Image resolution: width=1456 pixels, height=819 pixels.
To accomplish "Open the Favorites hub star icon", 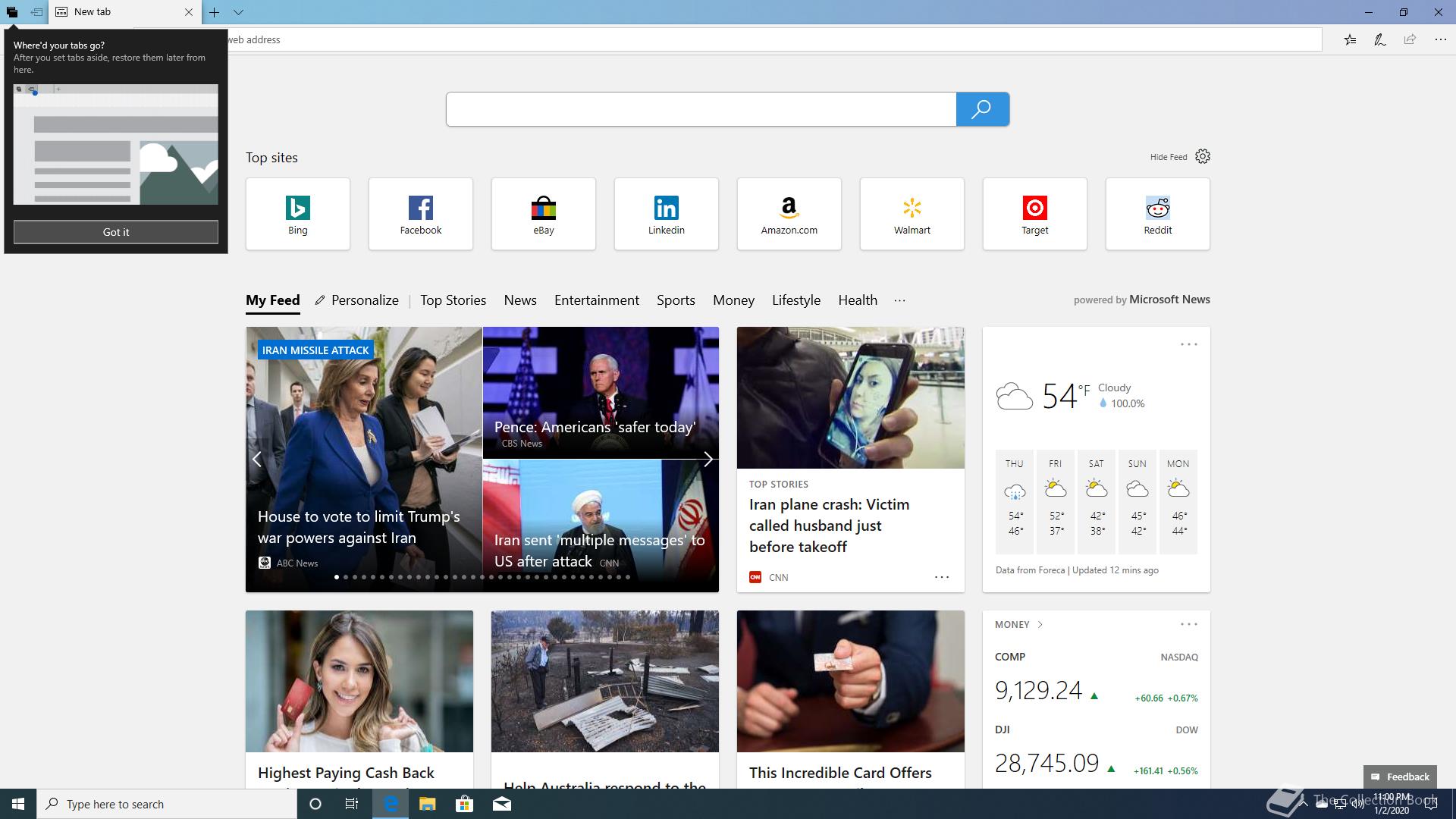I will [x=1350, y=39].
